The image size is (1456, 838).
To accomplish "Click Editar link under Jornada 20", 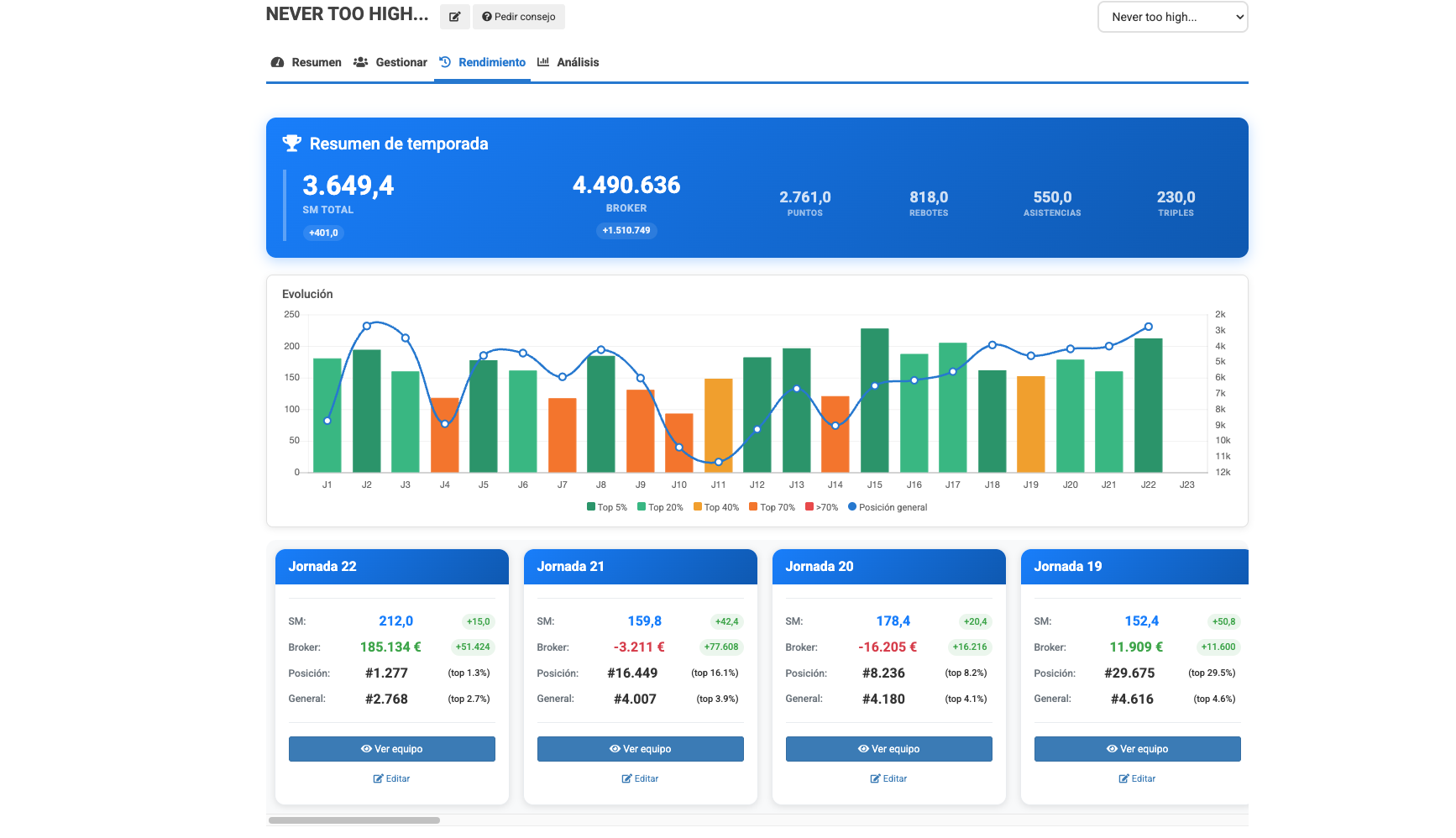I will pyautogui.click(x=888, y=778).
